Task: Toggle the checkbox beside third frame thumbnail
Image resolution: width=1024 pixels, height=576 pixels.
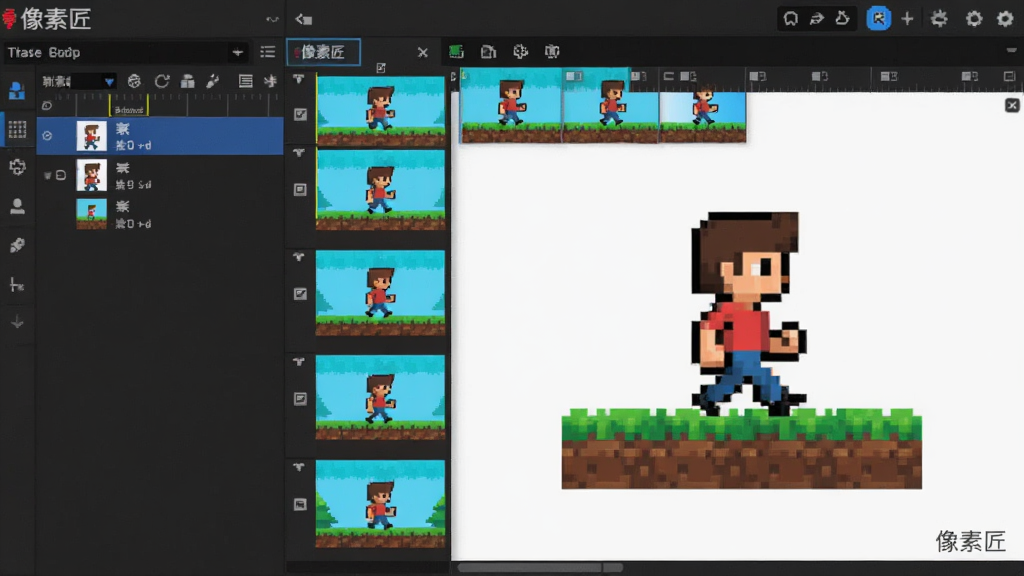Action: coord(300,294)
